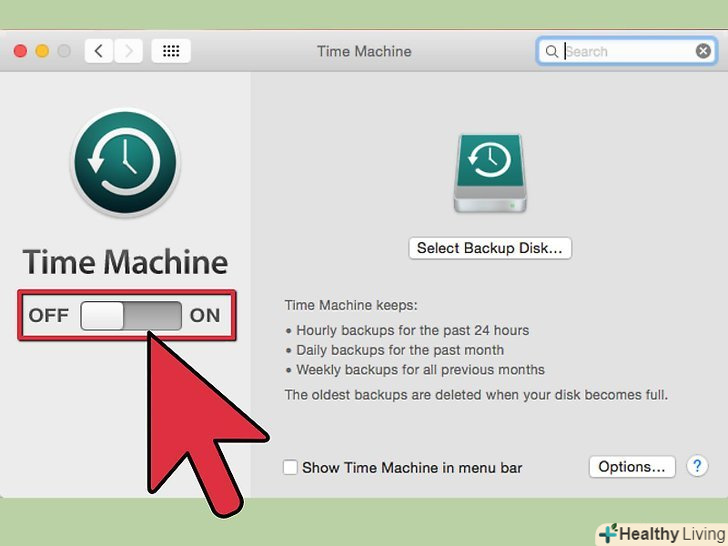
Task: Open help with the question mark button
Action: point(697,466)
